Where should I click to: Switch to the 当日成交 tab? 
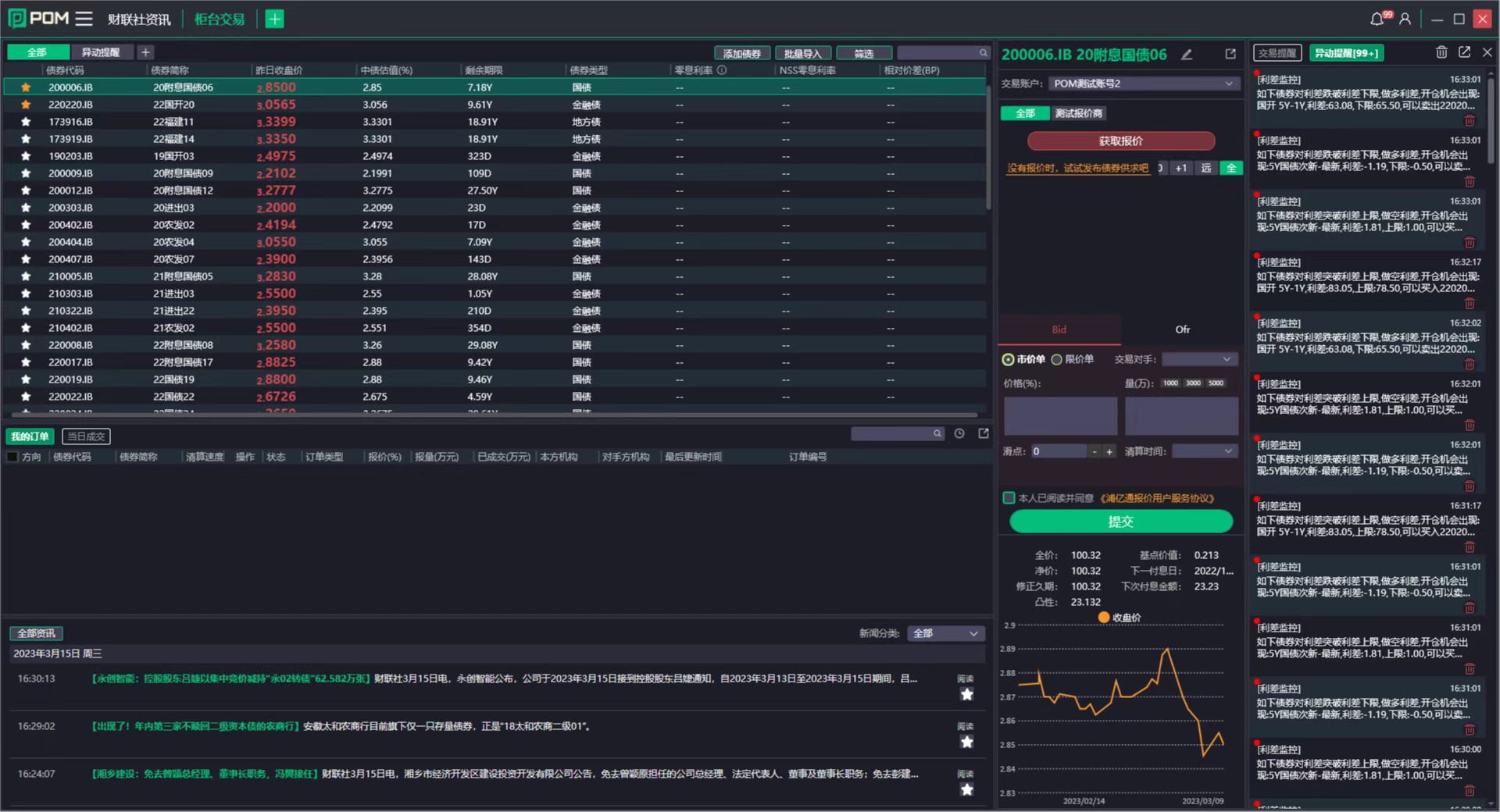pyautogui.click(x=86, y=436)
